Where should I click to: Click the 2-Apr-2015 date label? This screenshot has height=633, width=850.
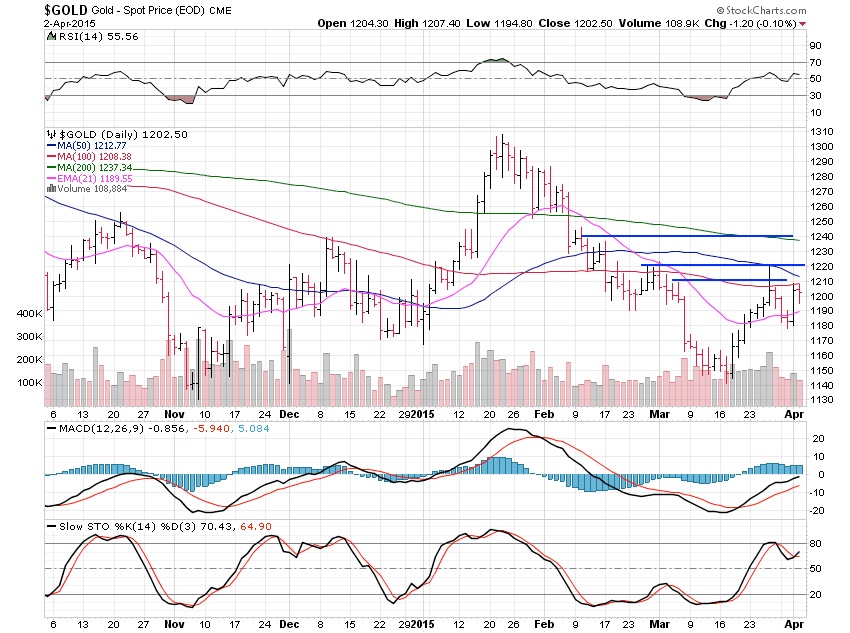(x=70, y=24)
